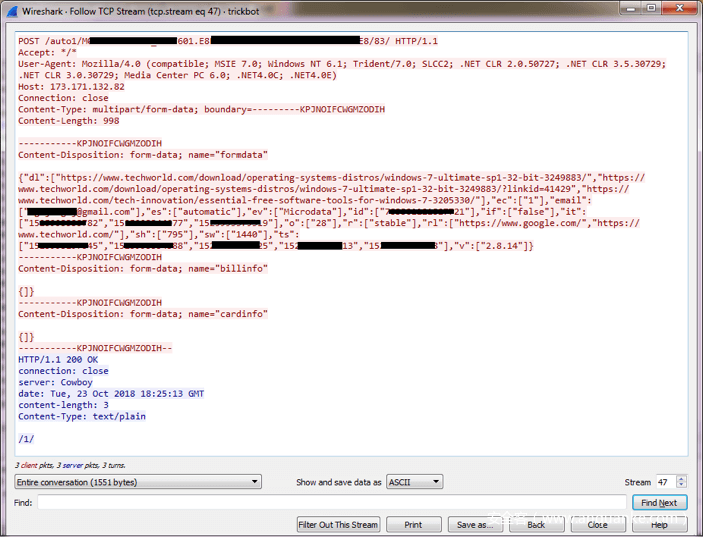The height and width of the screenshot is (537, 703).
Task: Increase stream number with up arrow
Action: 682,478
